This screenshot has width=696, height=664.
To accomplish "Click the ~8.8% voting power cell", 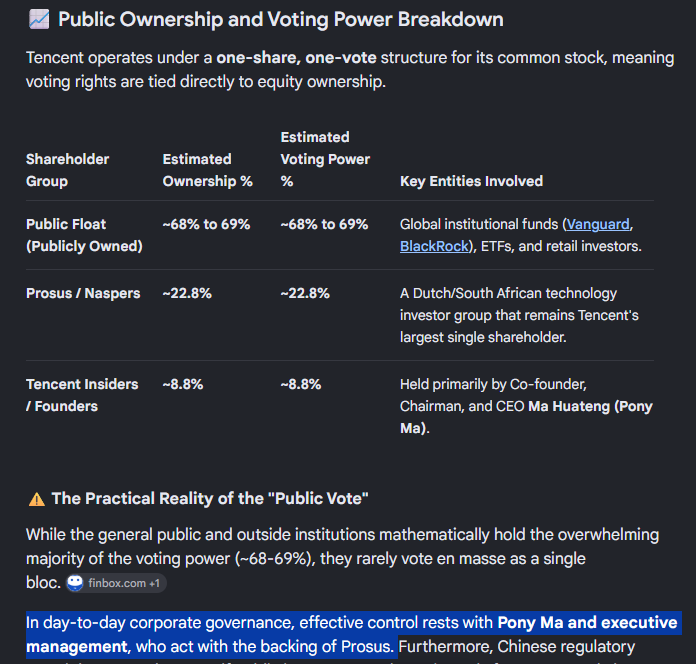I will point(301,384).
